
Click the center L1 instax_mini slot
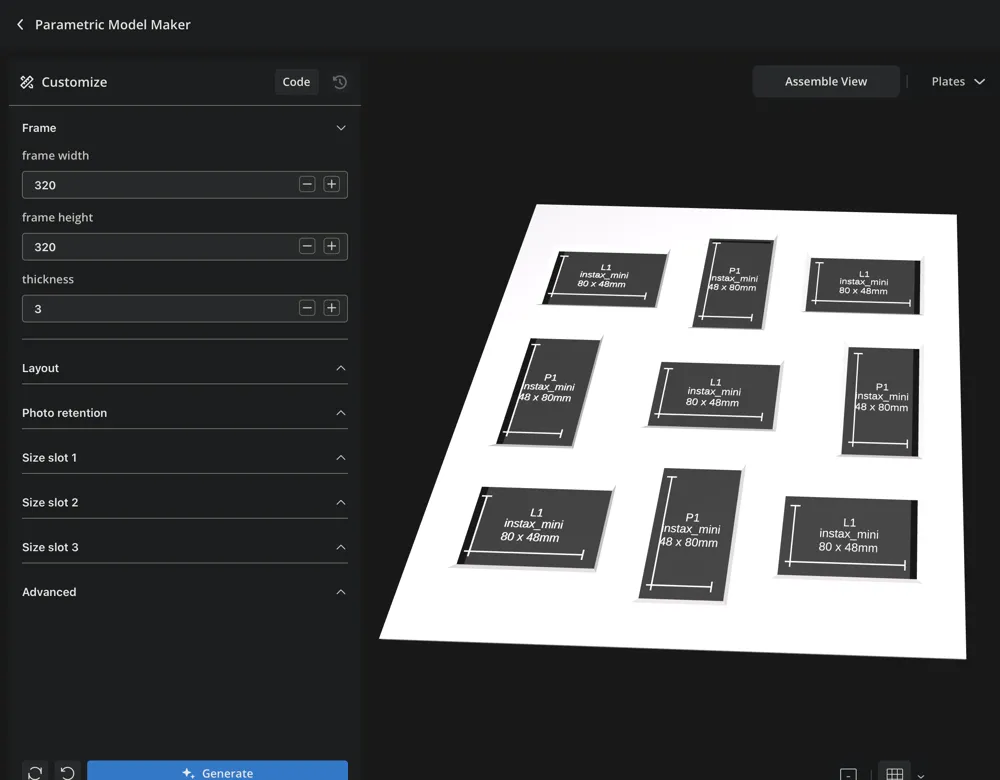pyautogui.click(x=714, y=394)
